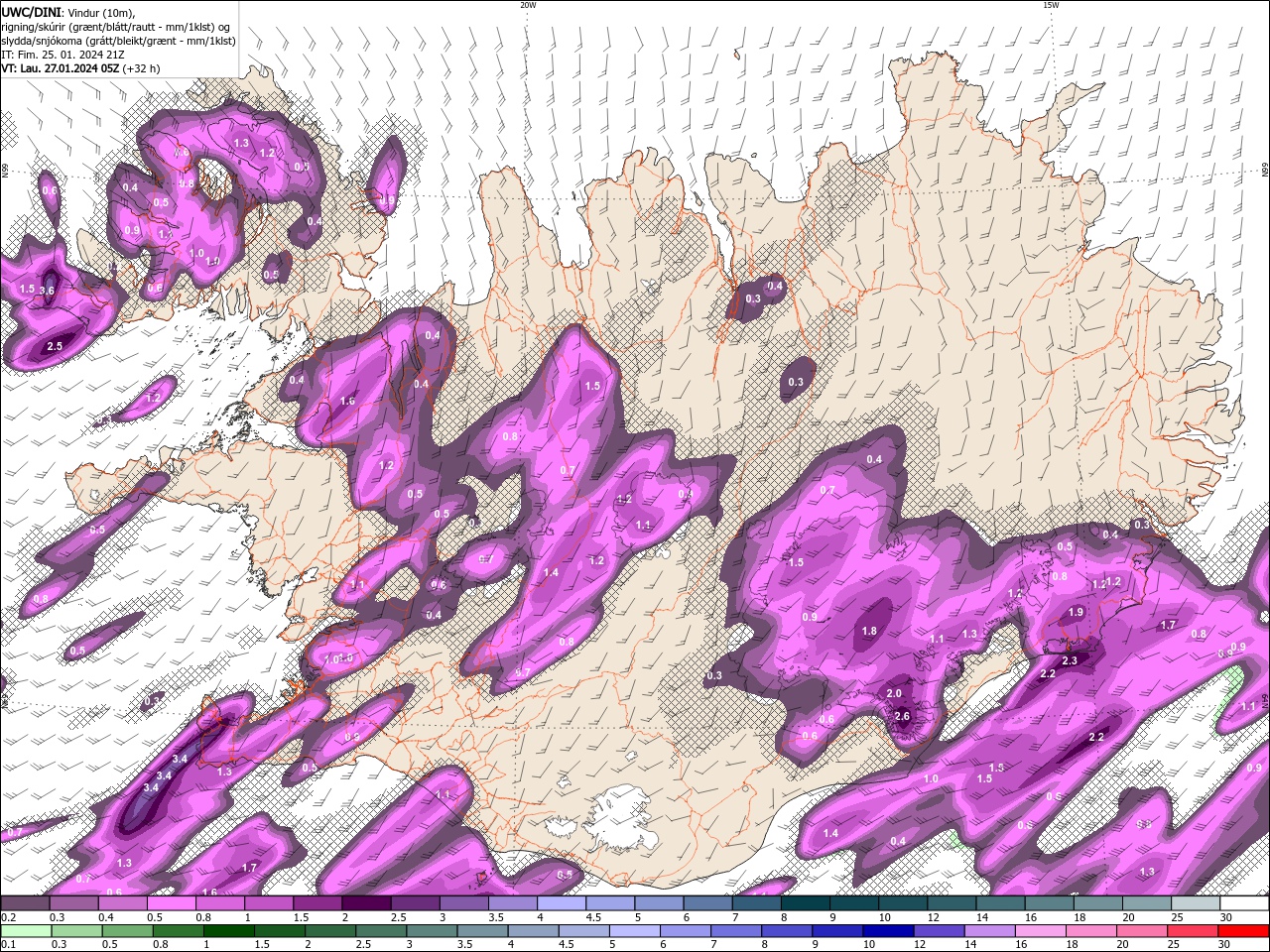Click the 2.3 snowfall value on the map
The width and height of the screenshot is (1270, 952).
pos(1070,660)
